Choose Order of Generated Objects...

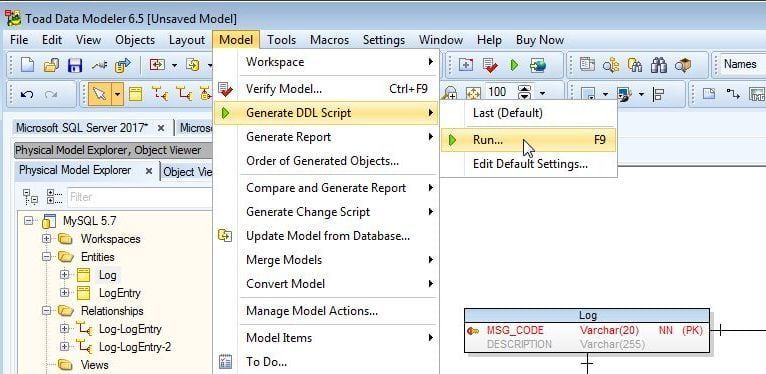pos(326,161)
